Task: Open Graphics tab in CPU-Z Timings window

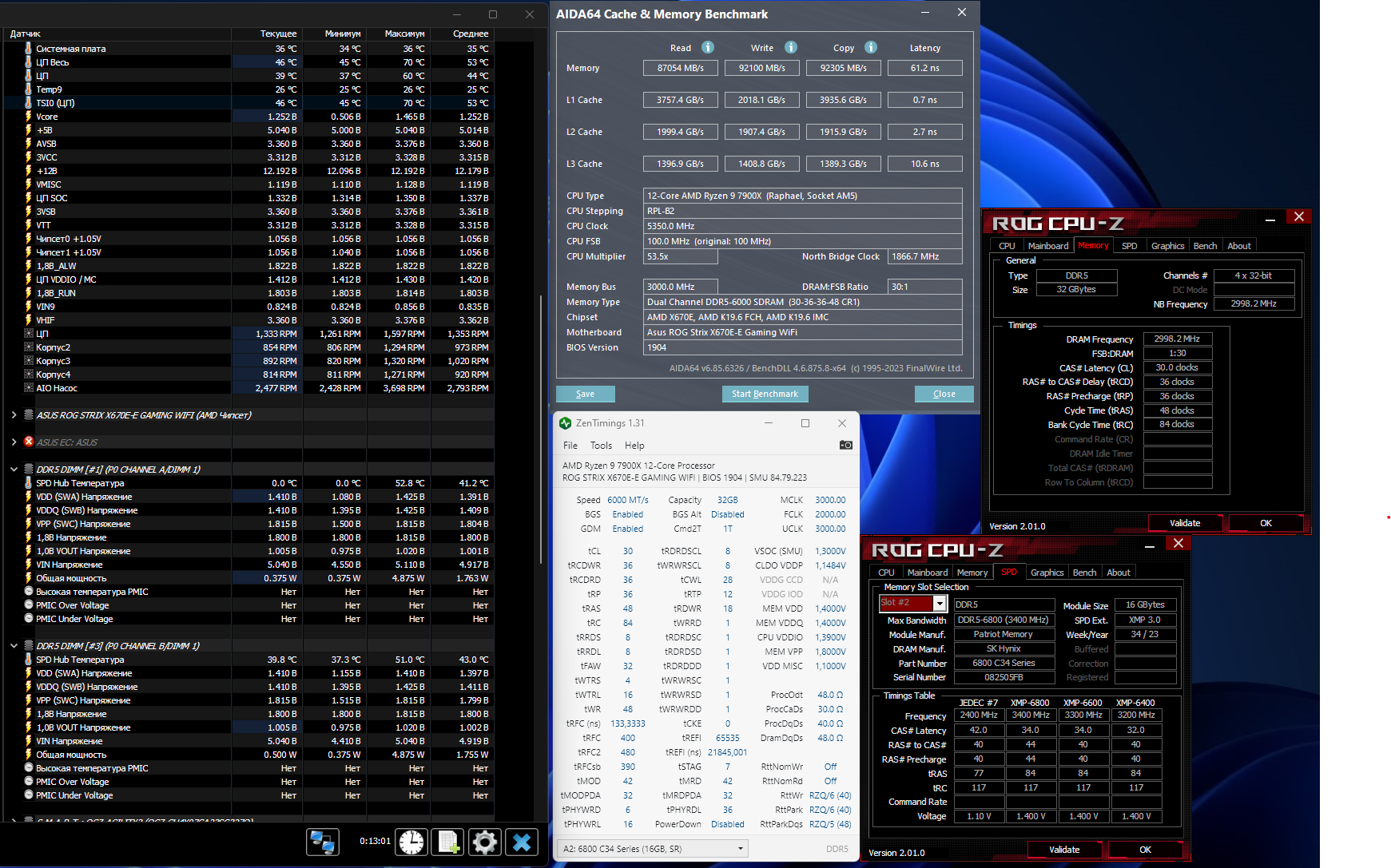Action: tap(1167, 246)
